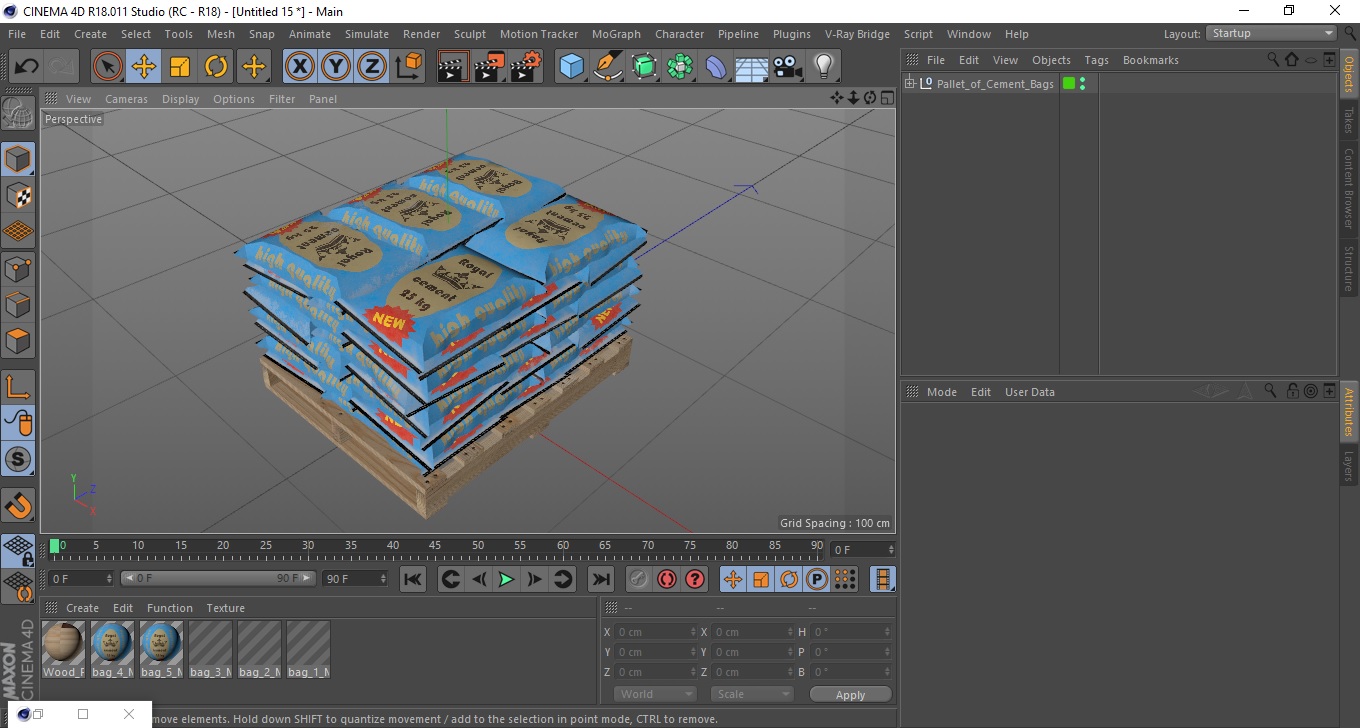This screenshot has height=728, width=1360.
Task: Open the Character menu
Action: click(x=679, y=34)
